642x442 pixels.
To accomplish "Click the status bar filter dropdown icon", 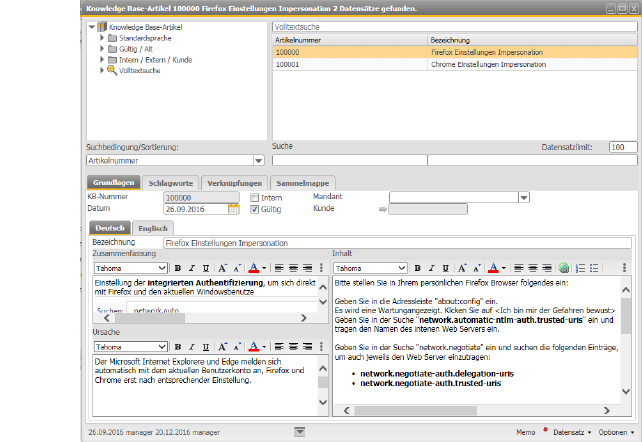I will click(x=300, y=431).
